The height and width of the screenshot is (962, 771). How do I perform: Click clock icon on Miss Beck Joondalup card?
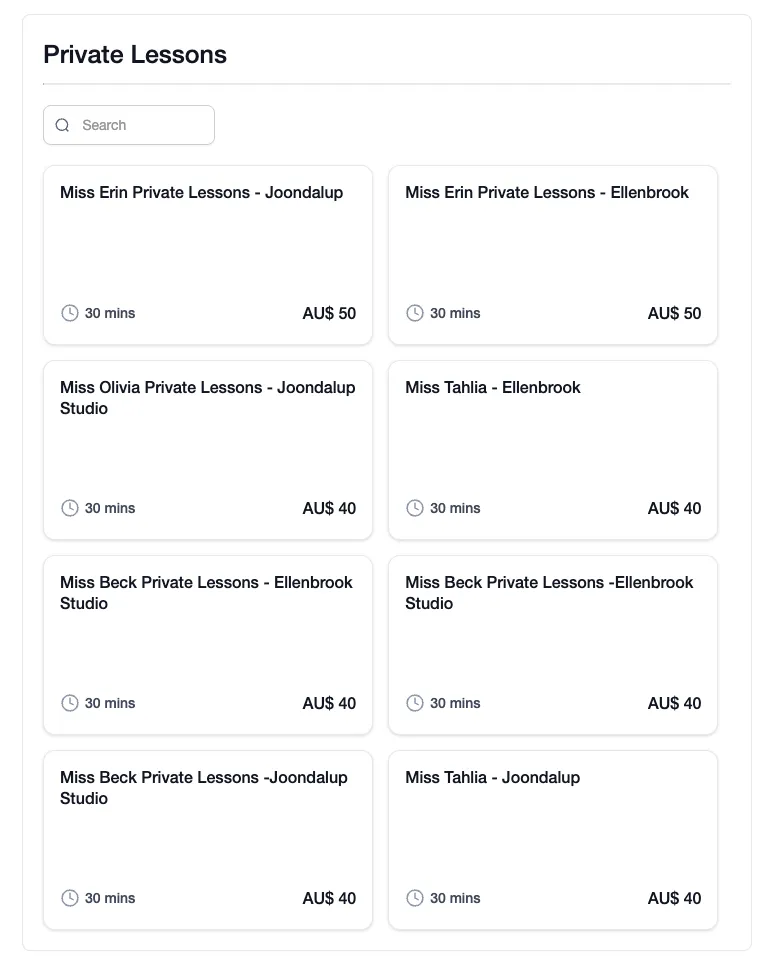(70, 898)
